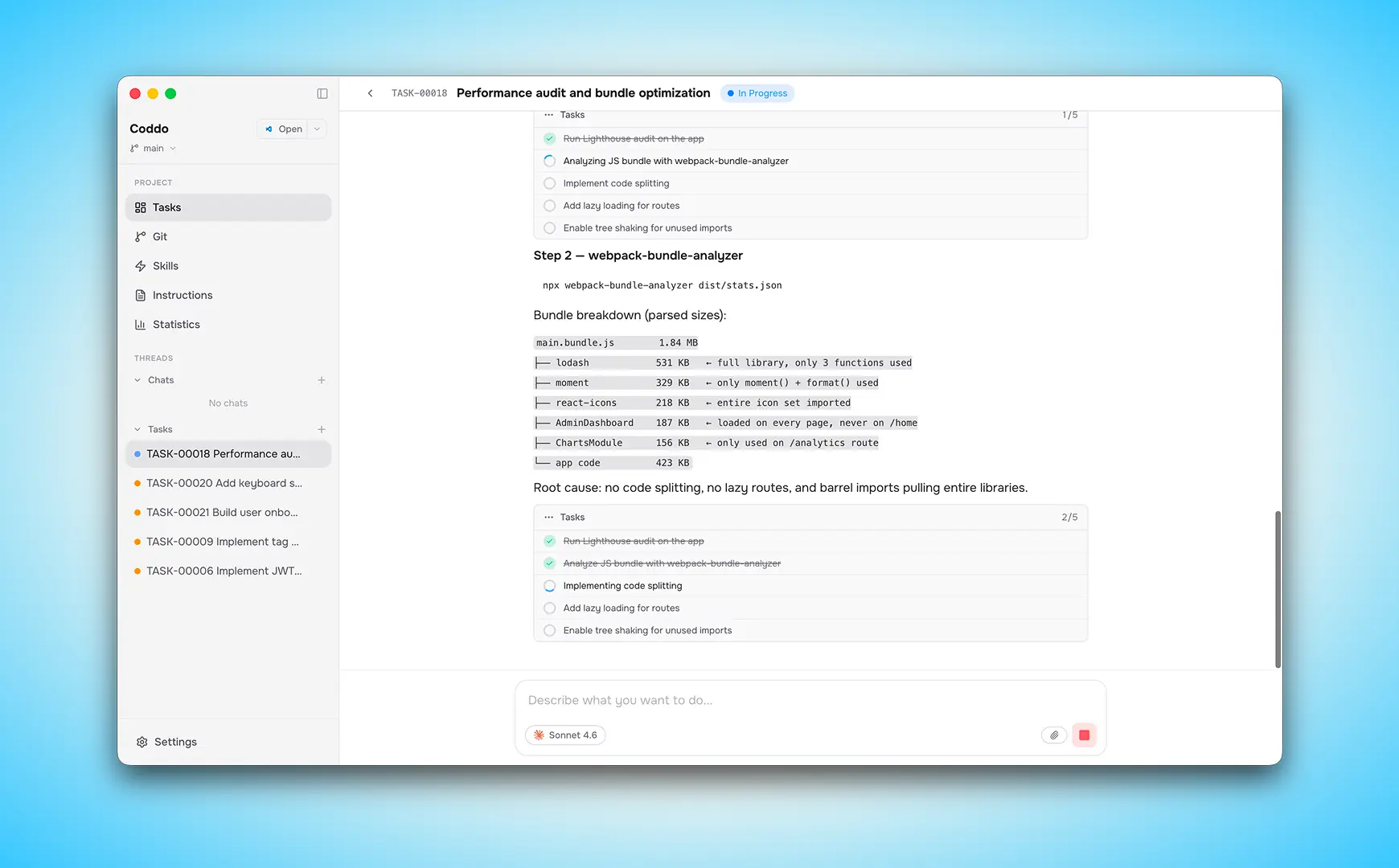Attach a file with the paperclip icon
The image size is (1399, 868).
point(1054,735)
